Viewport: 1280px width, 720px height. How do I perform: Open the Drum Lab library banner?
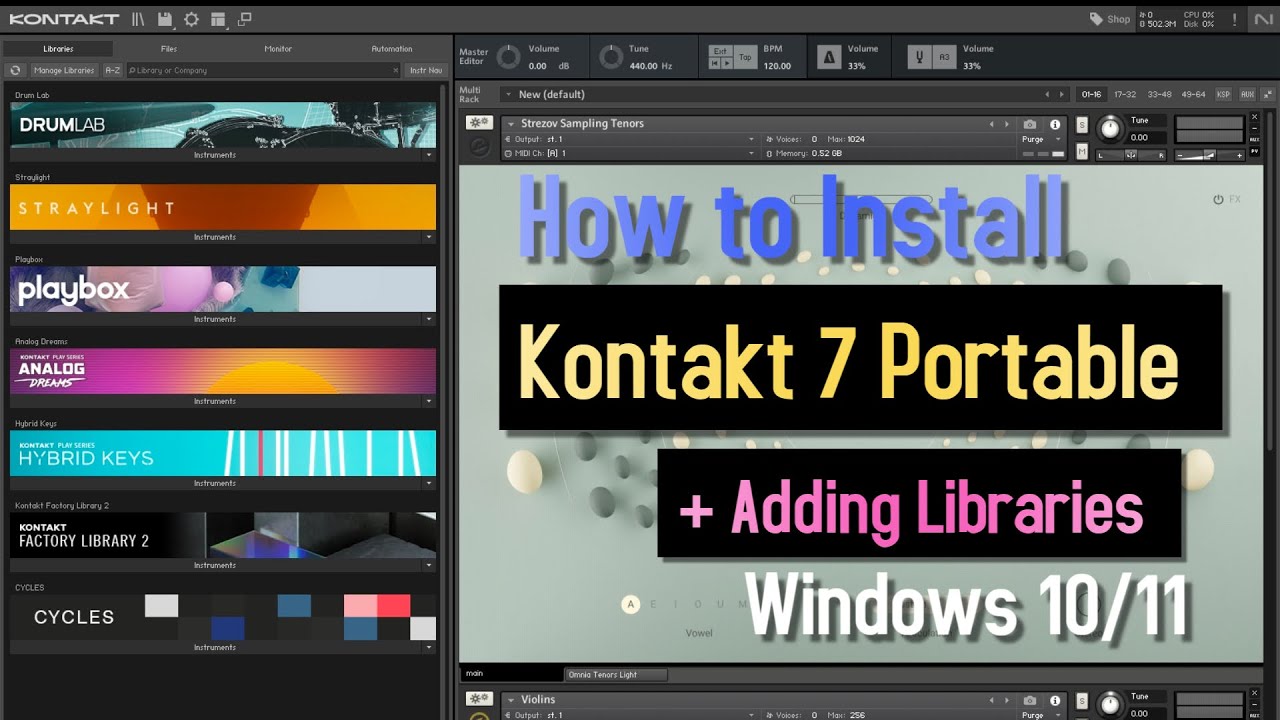[x=223, y=125]
